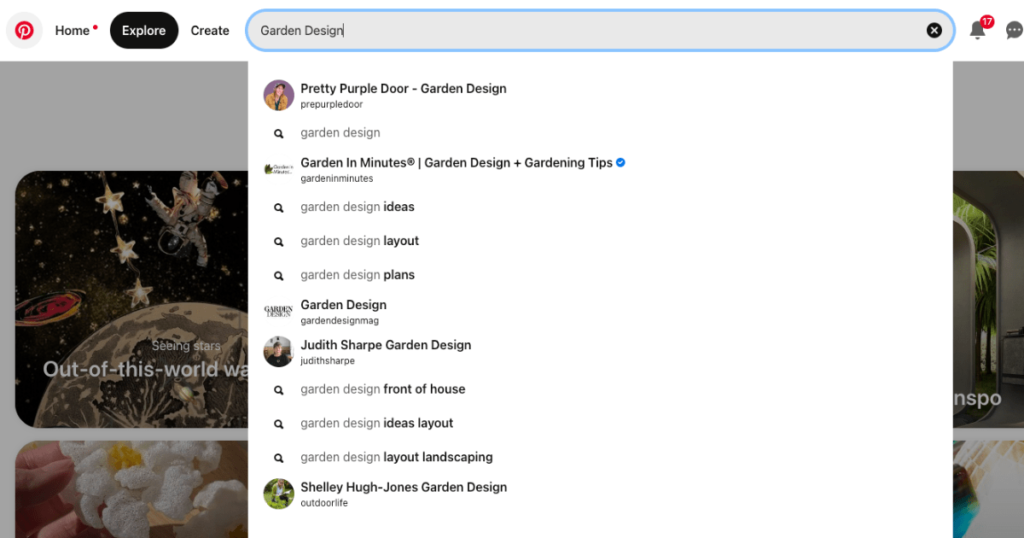Click the Garden In Minutes logo avatar
The width and height of the screenshot is (1024, 538).
coord(279,170)
